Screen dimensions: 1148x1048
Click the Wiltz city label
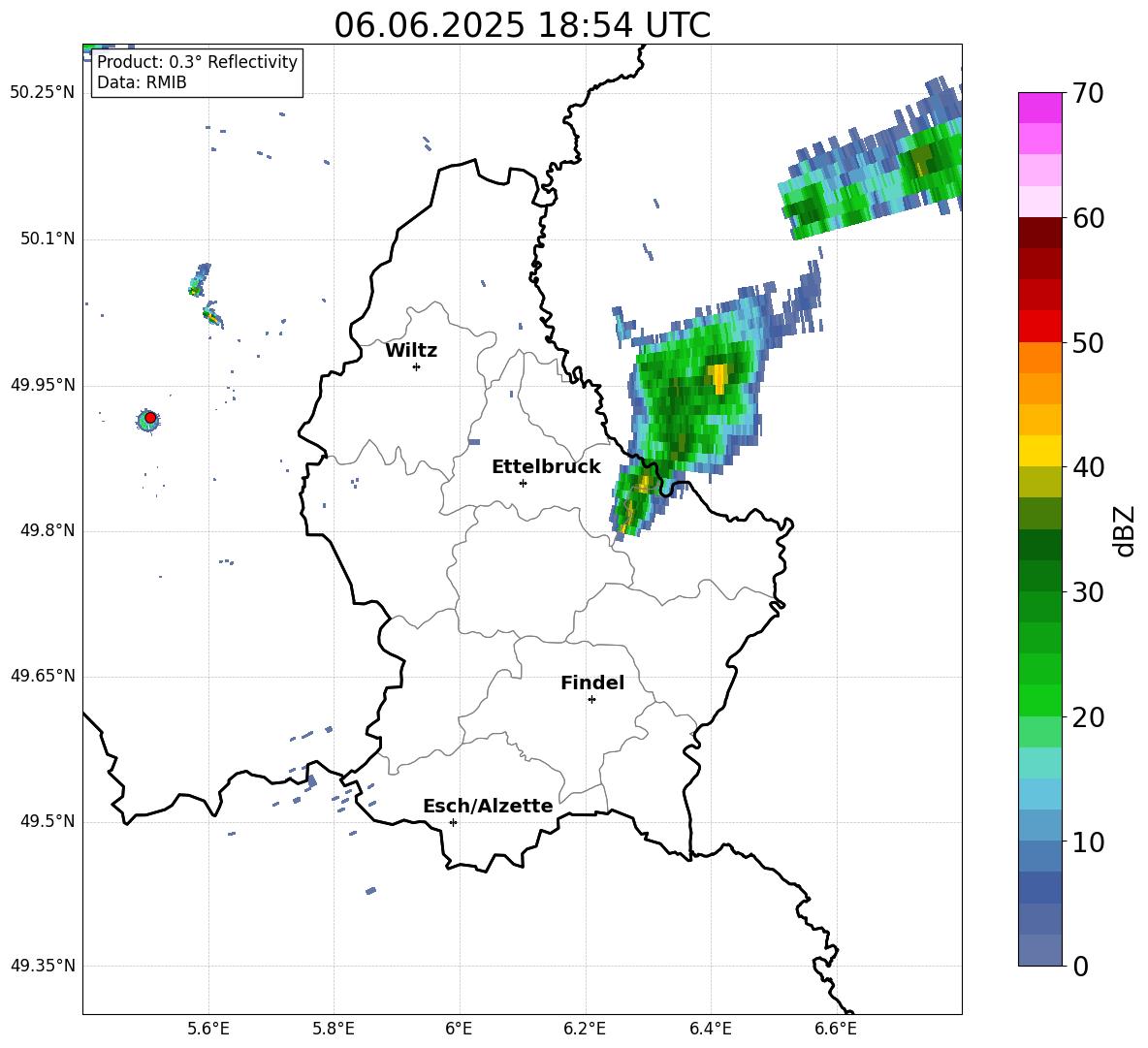click(x=411, y=351)
